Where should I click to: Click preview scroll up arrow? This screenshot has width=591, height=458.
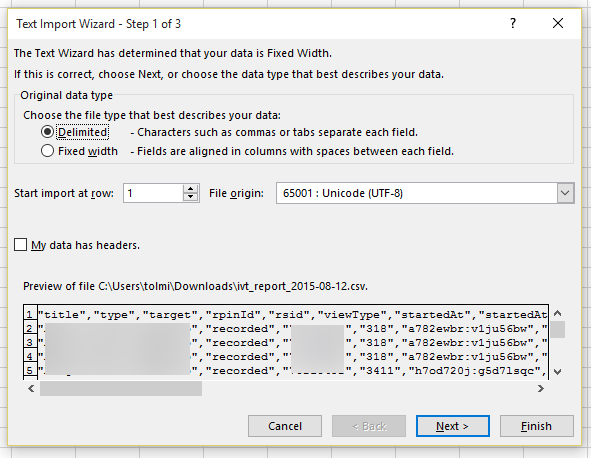(558, 313)
